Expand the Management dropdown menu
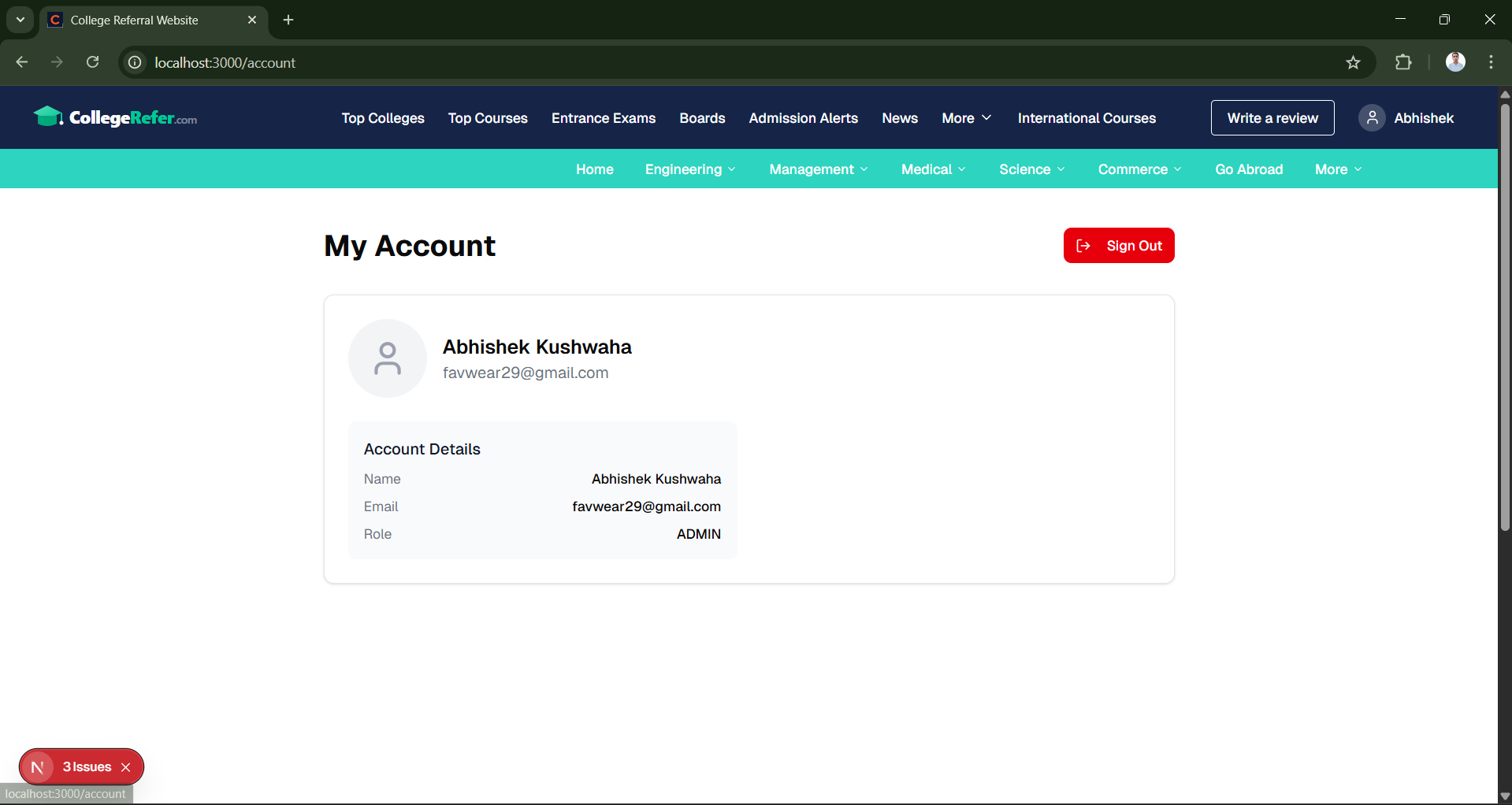Screen dimensions: 1512x805 pos(818,169)
